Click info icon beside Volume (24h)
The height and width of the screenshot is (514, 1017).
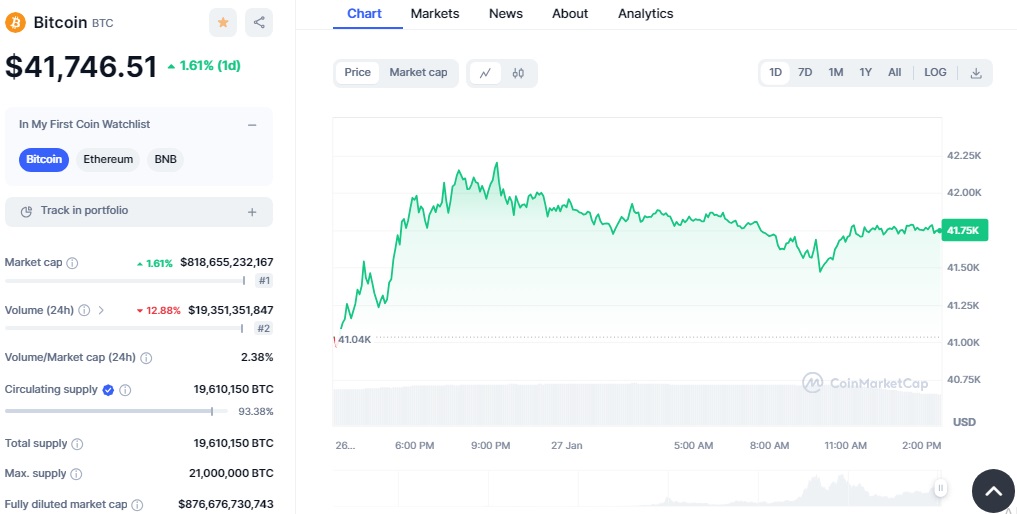coord(84,310)
